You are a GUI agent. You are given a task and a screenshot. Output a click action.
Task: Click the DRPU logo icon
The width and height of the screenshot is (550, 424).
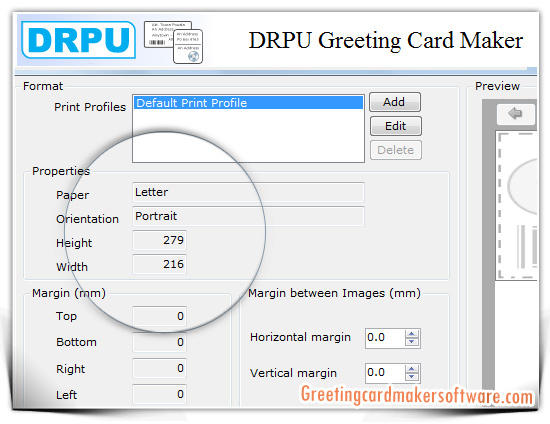click(78, 40)
